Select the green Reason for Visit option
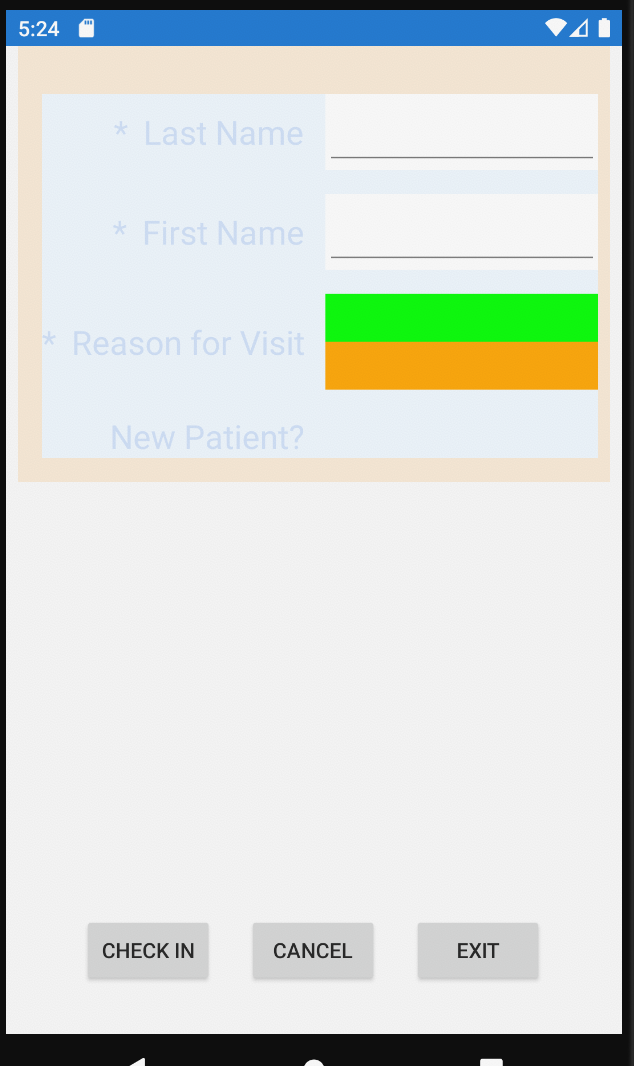The width and height of the screenshot is (634, 1066). [460, 316]
